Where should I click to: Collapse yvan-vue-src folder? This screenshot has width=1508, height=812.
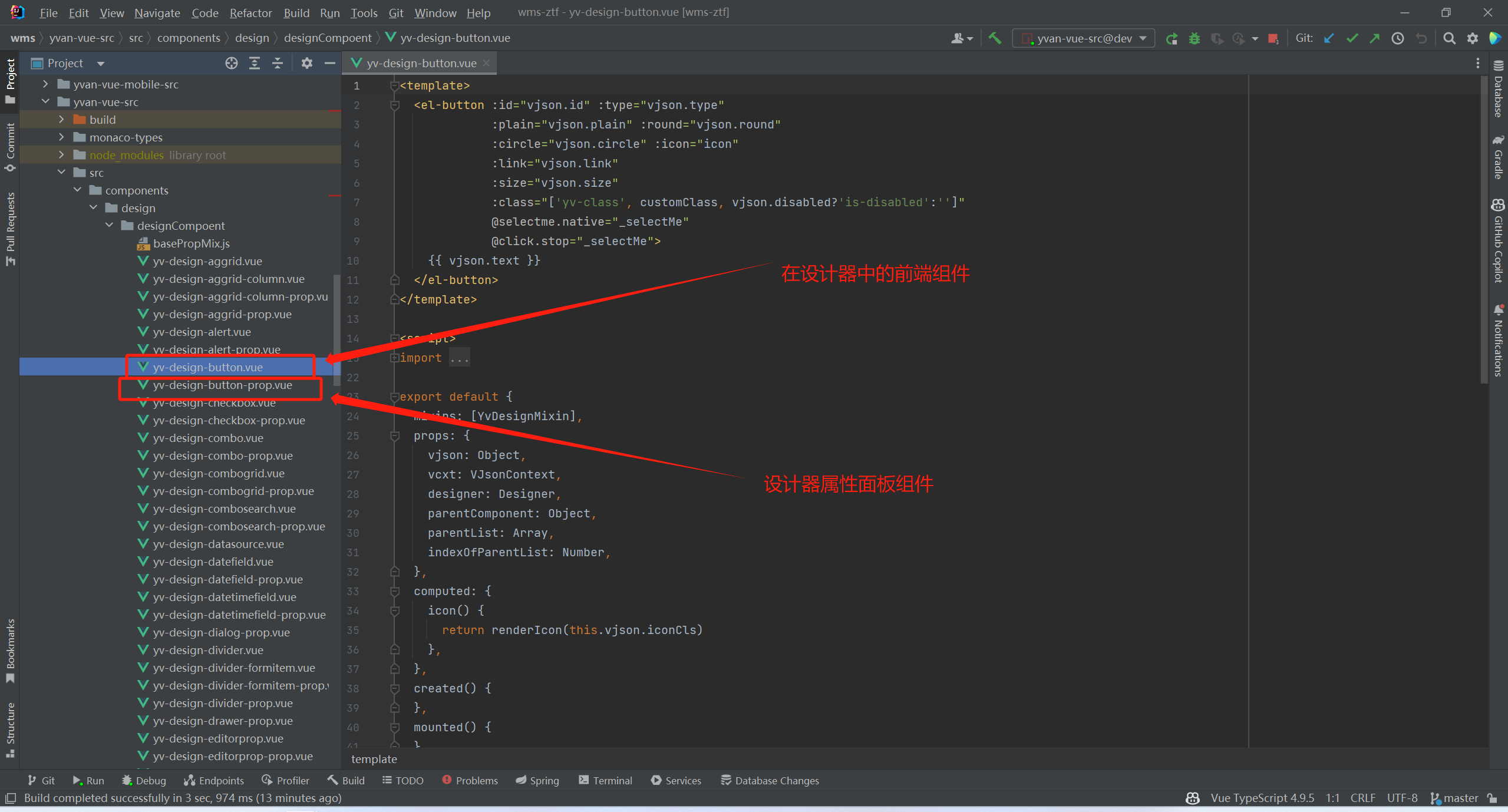click(45, 102)
